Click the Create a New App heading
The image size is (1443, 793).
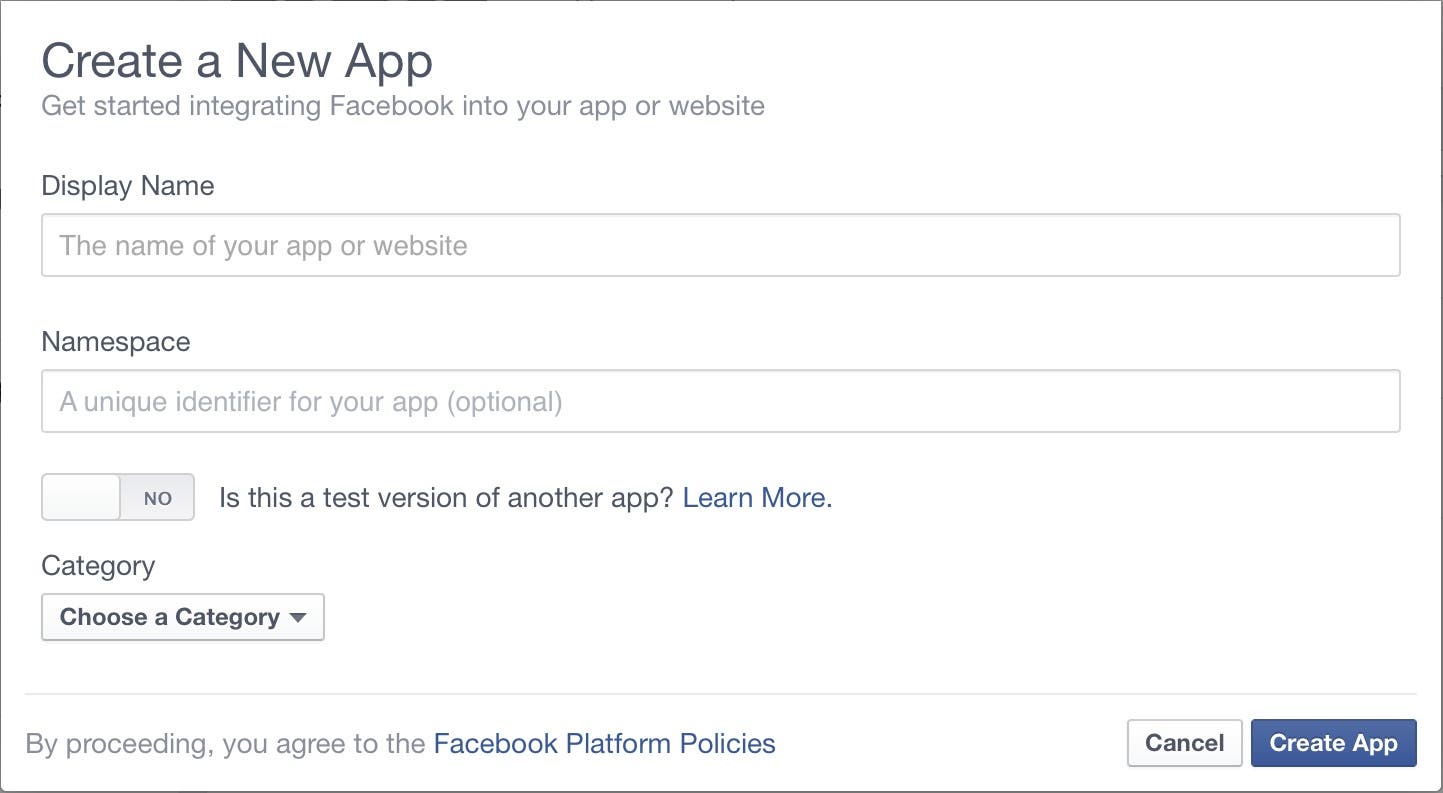click(x=237, y=61)
